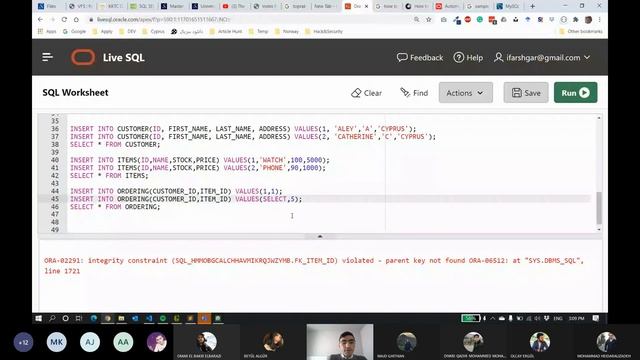Select the AJ participant avatar

pos(90,342)
